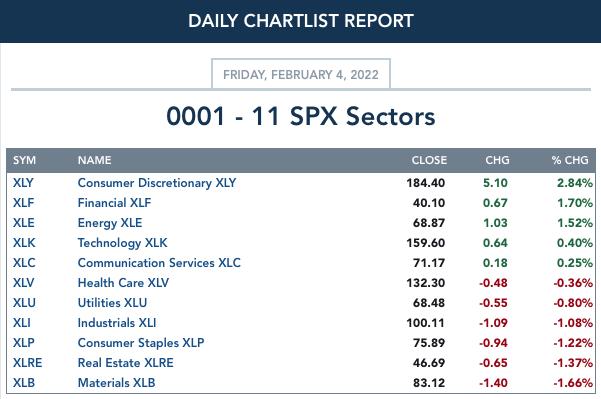Viewport: 601px width, 399px height.
Task: Open Technology XLK name link
Action: click(122, 243)
